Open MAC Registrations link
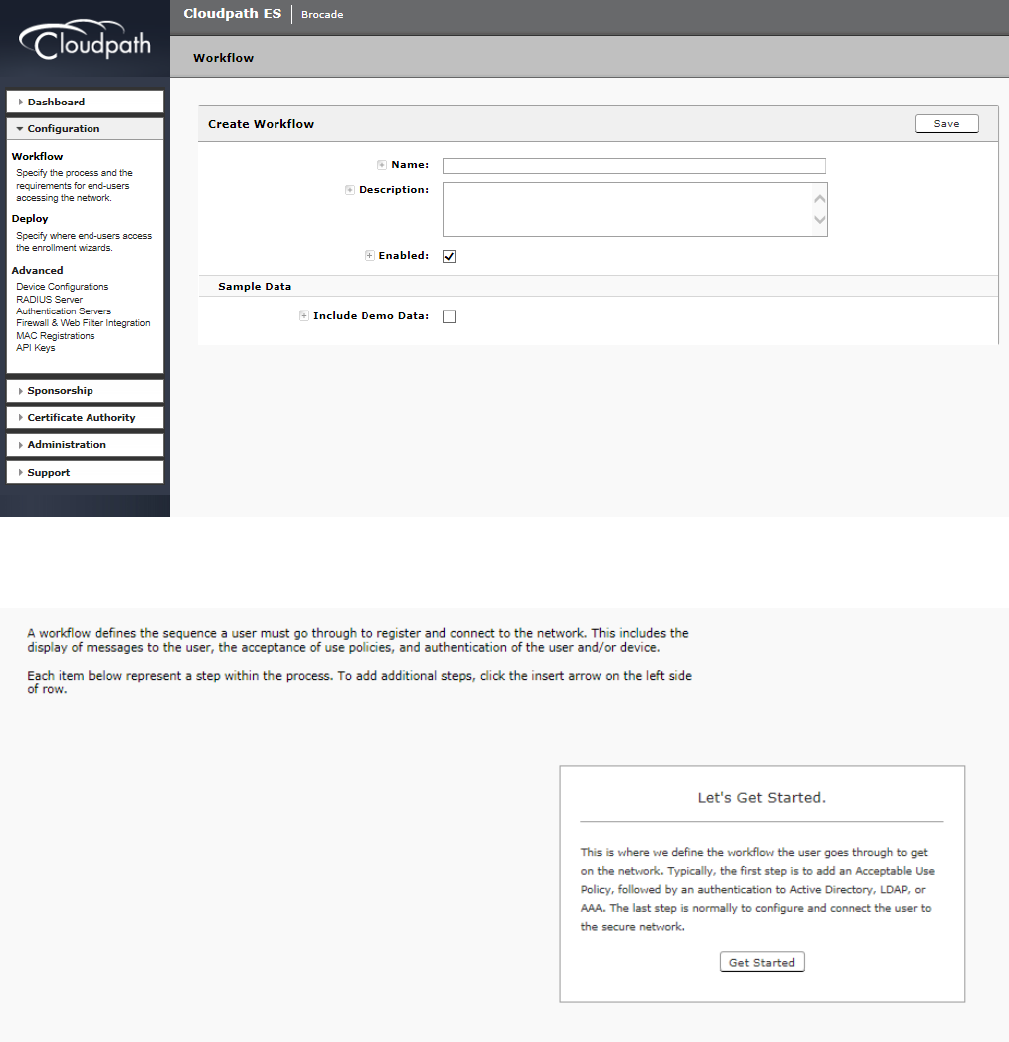Viewport: 1009px width, 1042px height. tap(55, 336)
